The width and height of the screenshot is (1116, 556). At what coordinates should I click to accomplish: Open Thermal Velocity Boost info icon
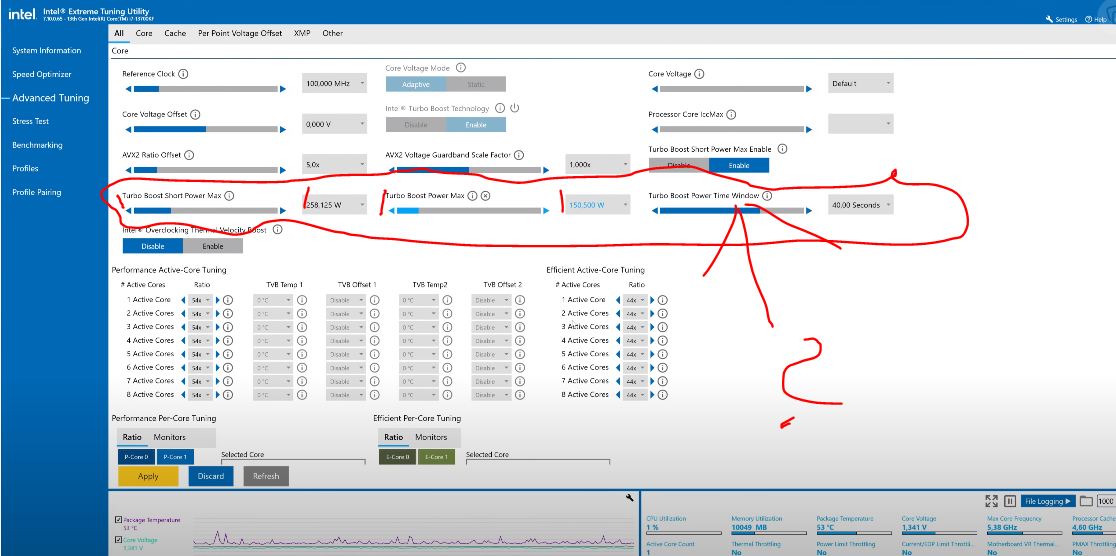coord(278,229)
